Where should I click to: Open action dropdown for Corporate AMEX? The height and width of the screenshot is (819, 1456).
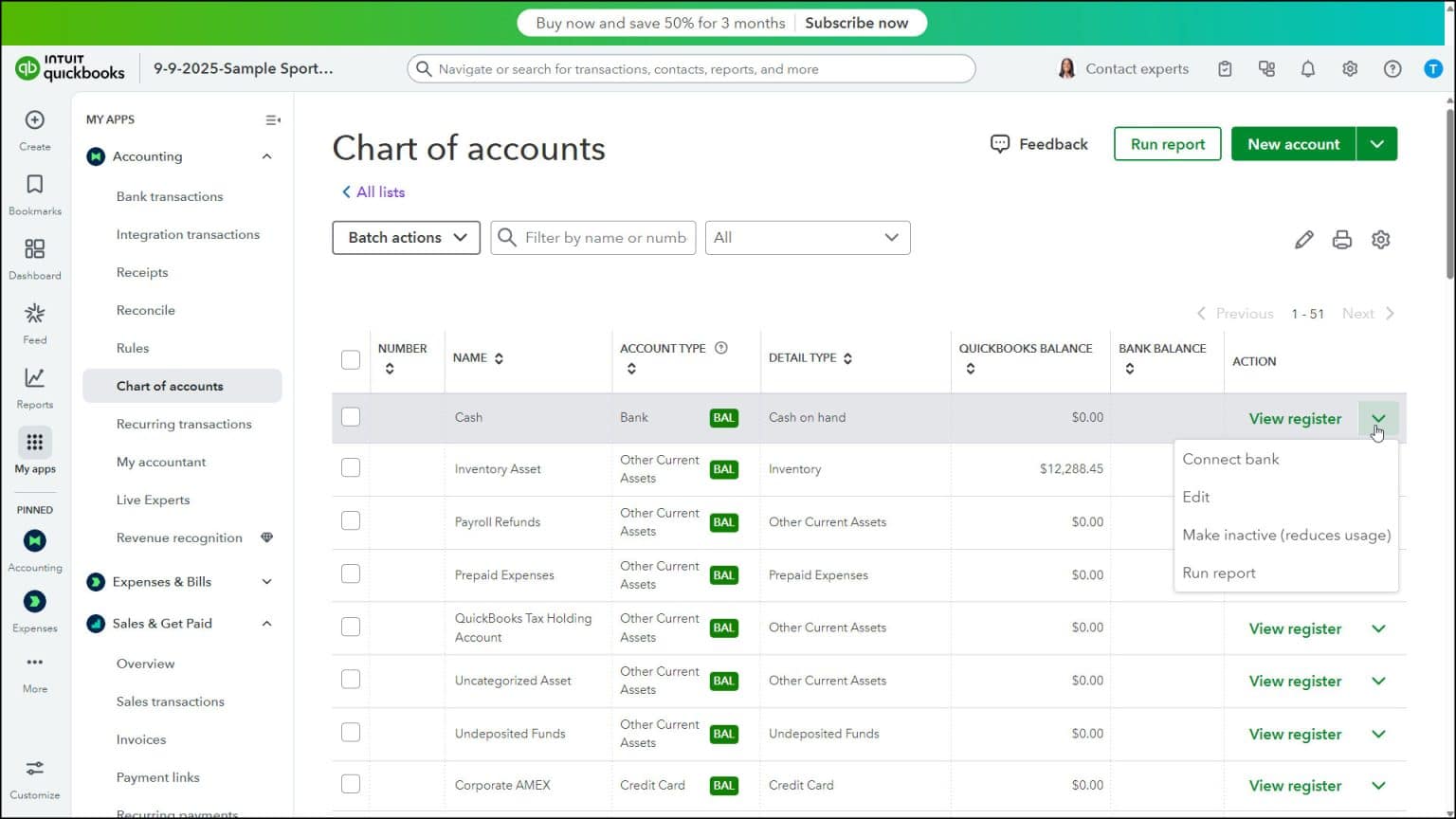[1378, 786]
